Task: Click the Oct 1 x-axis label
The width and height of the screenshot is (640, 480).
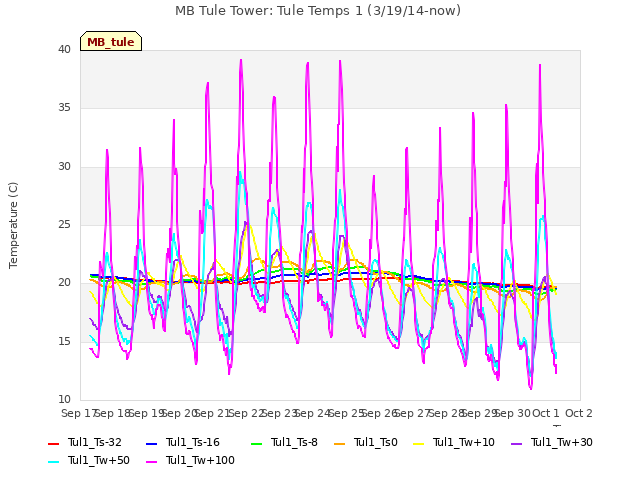Action: [x=546, y=413]
